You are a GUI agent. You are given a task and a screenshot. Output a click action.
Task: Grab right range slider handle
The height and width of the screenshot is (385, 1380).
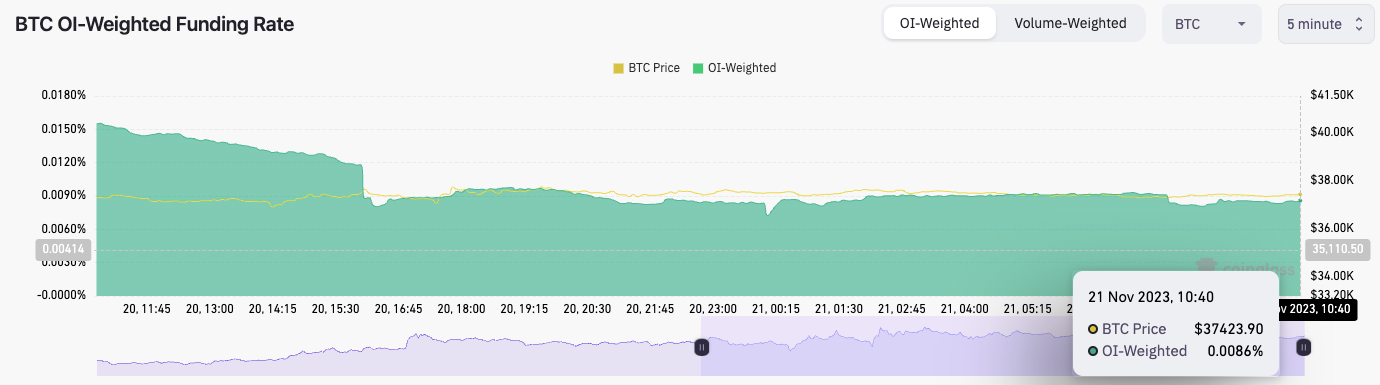click(1303, 347)
